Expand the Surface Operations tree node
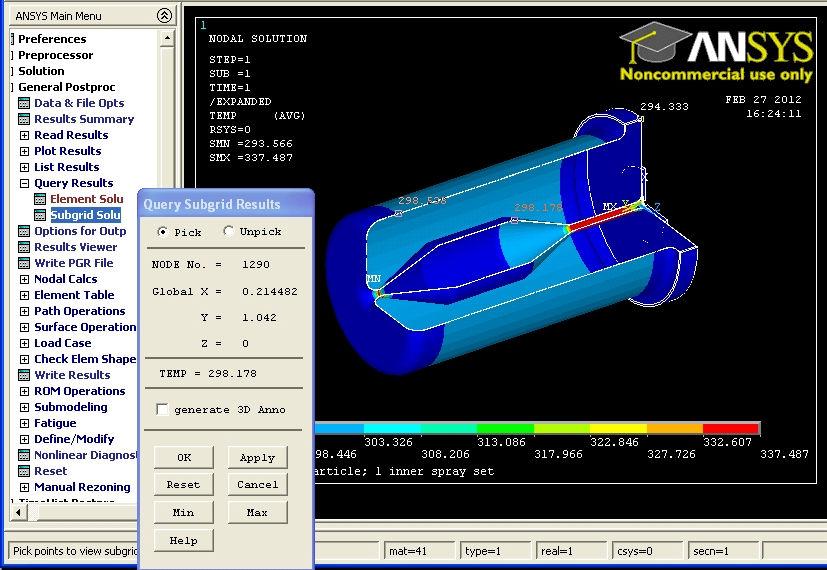Screen dimensions: 827x570 click(x=24, y=327)
